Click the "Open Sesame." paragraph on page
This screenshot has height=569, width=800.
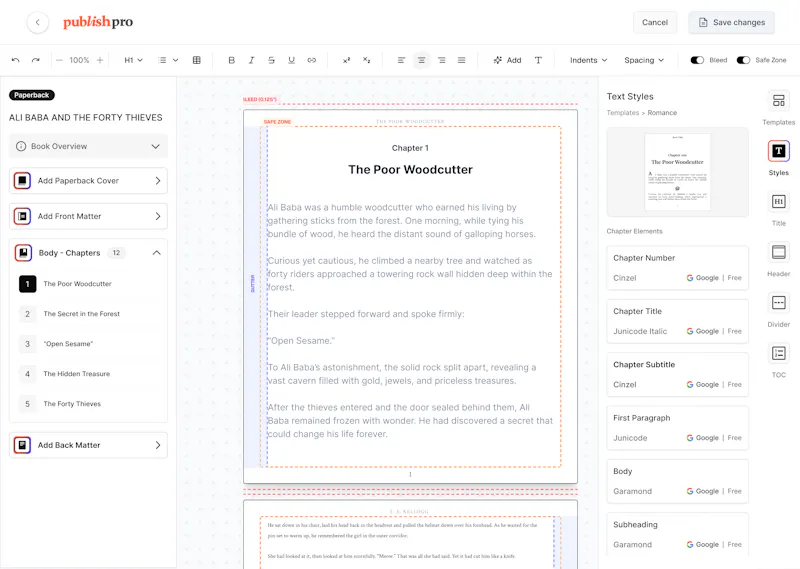tap(302, 340)
